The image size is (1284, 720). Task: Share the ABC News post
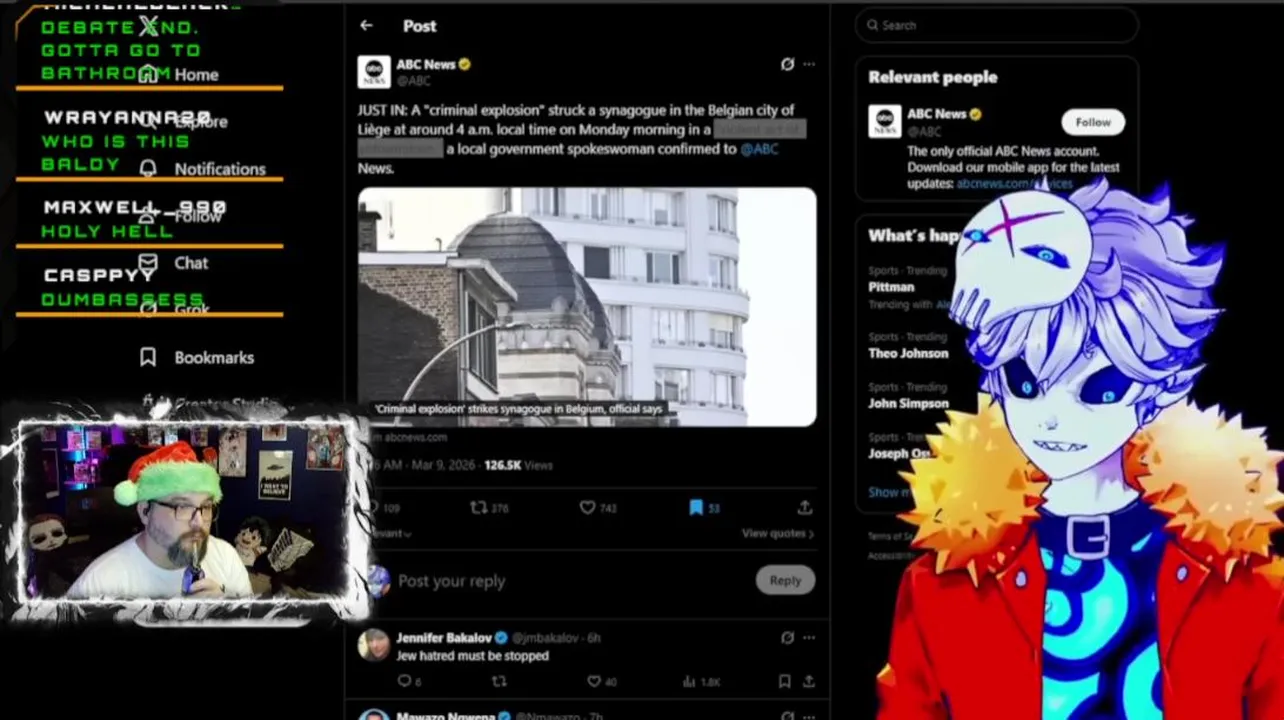point(805,508)
